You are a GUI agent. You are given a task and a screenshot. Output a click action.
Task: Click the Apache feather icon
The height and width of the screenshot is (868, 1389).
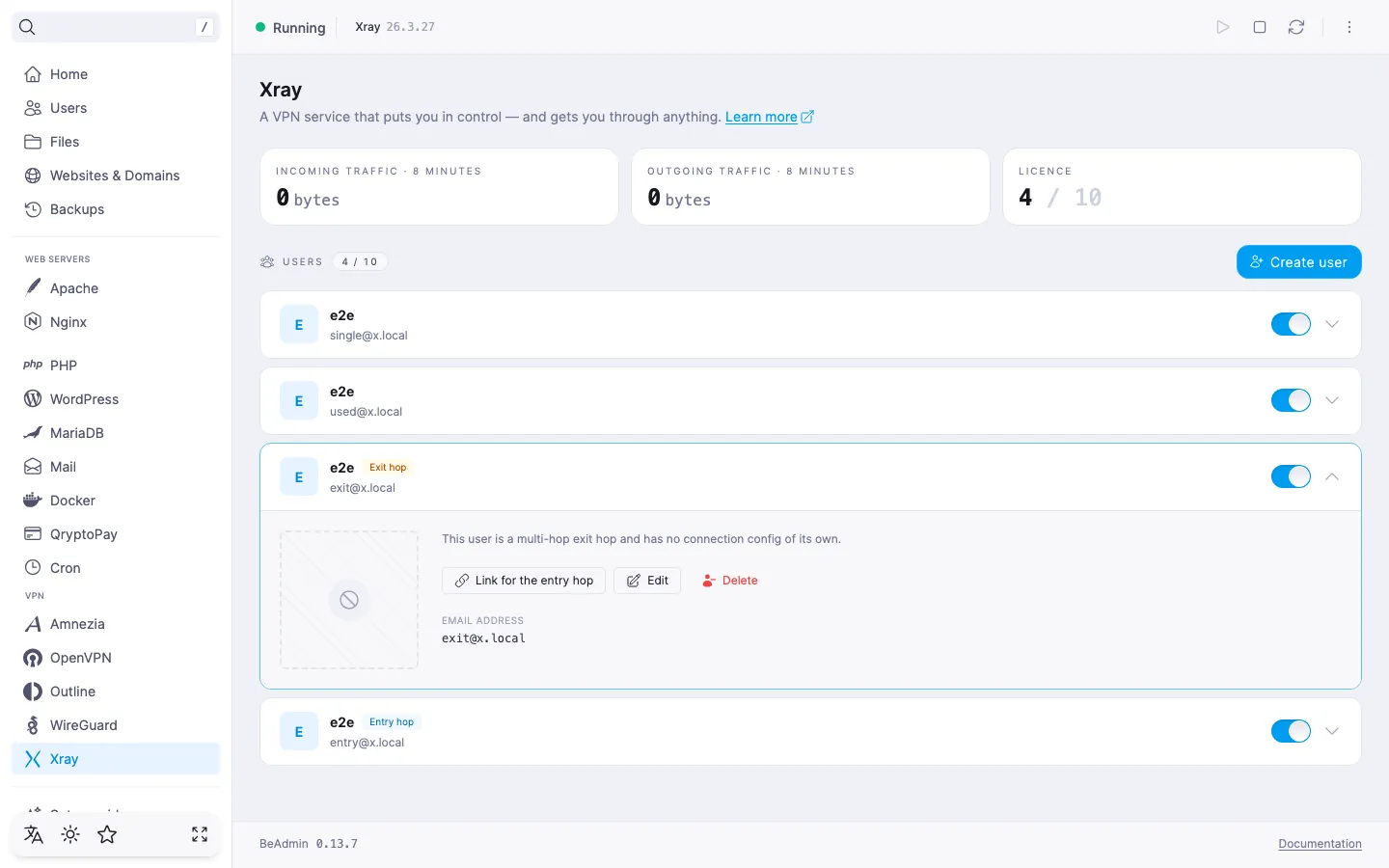(33, 287)
